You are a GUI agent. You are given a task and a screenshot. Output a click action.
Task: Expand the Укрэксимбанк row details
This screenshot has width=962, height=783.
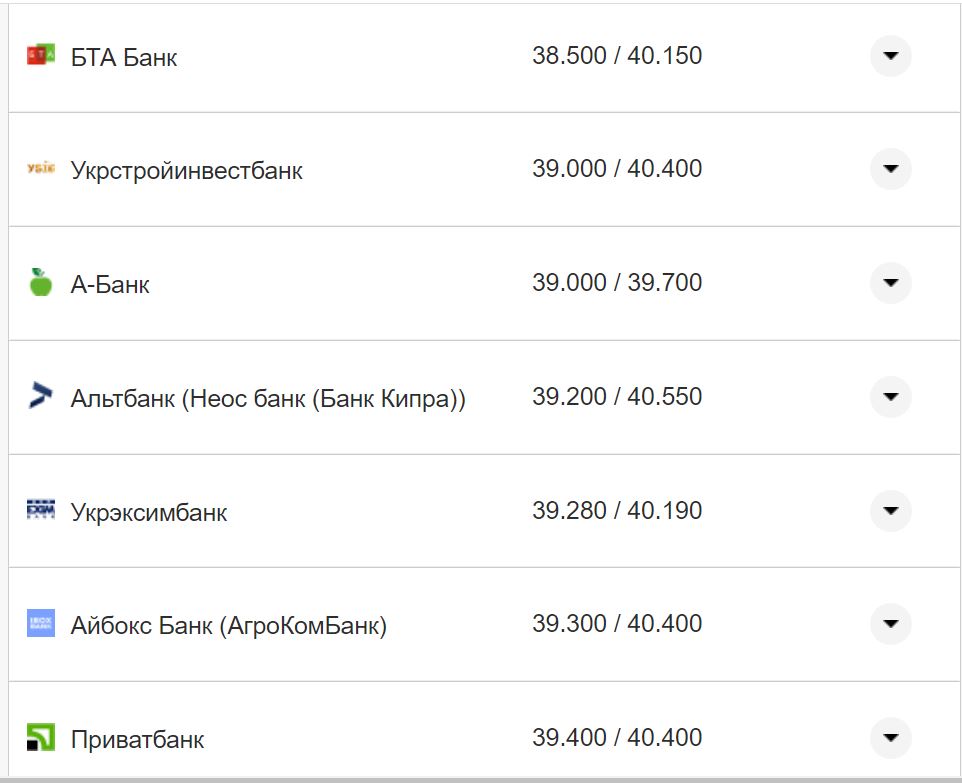coord(890,511)
